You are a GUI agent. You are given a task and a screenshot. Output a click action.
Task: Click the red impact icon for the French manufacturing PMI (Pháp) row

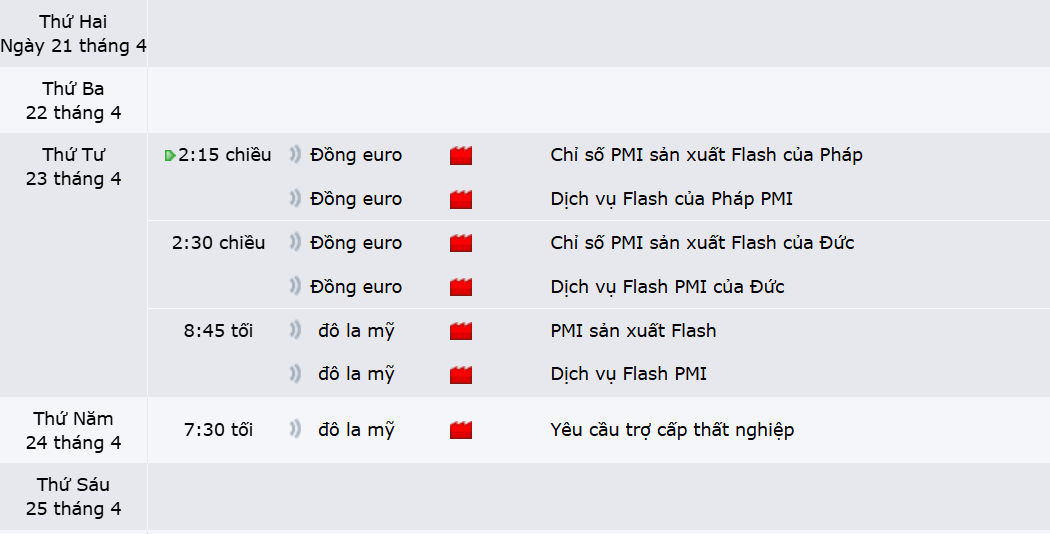pos(461,155)
